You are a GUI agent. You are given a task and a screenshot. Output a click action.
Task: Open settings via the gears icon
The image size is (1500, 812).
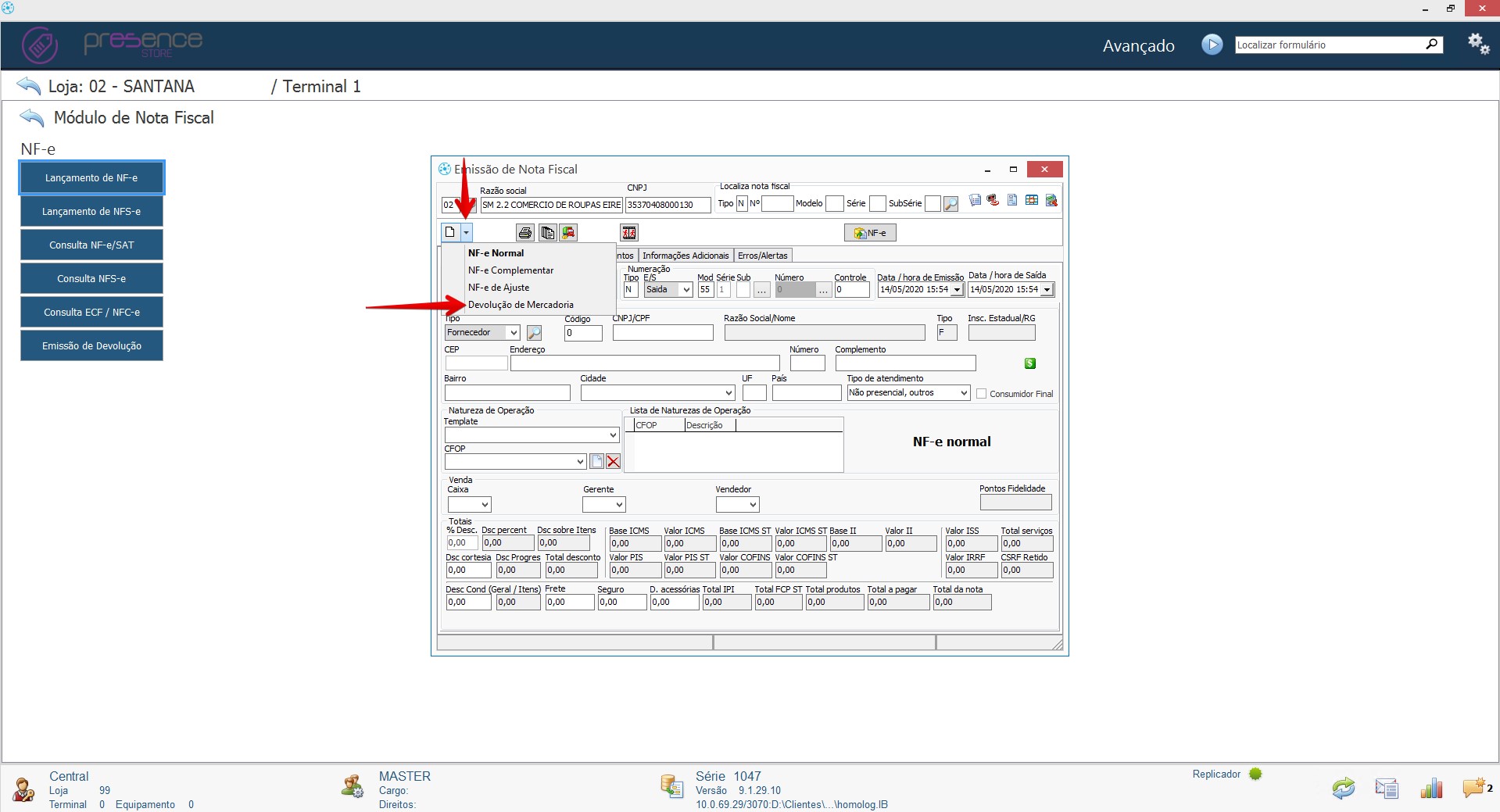1478,44
